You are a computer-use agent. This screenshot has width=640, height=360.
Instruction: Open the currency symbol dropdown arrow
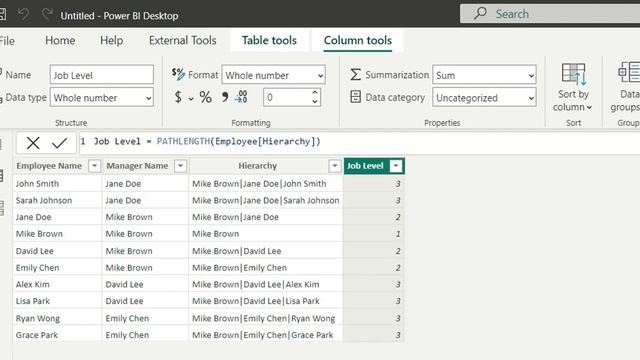(191, 98)
